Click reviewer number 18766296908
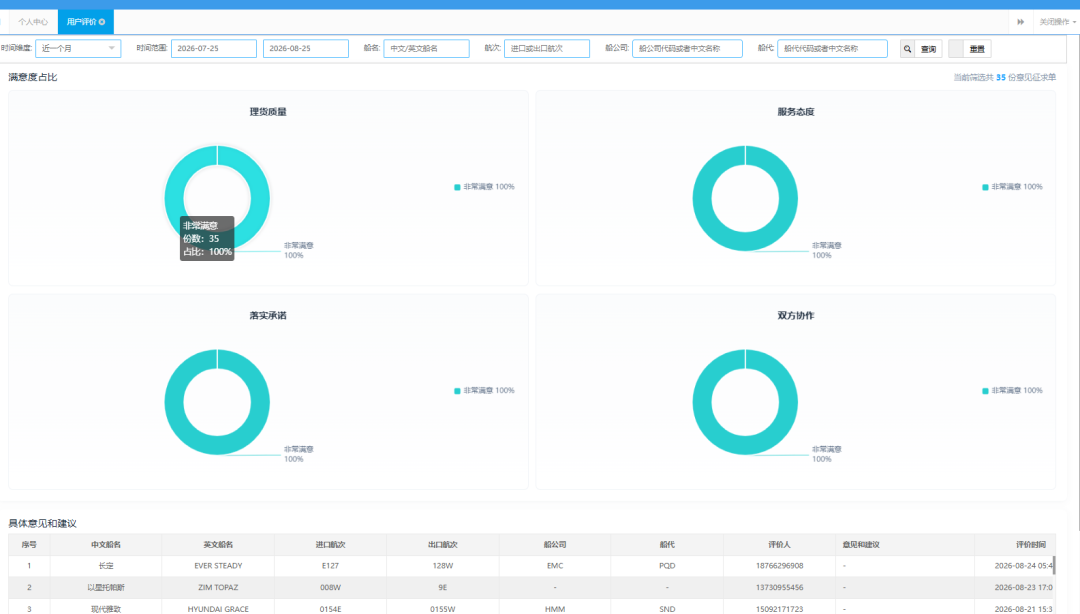Image resolution: width=1080 pixels, height=614 pixels. point(779,566)
